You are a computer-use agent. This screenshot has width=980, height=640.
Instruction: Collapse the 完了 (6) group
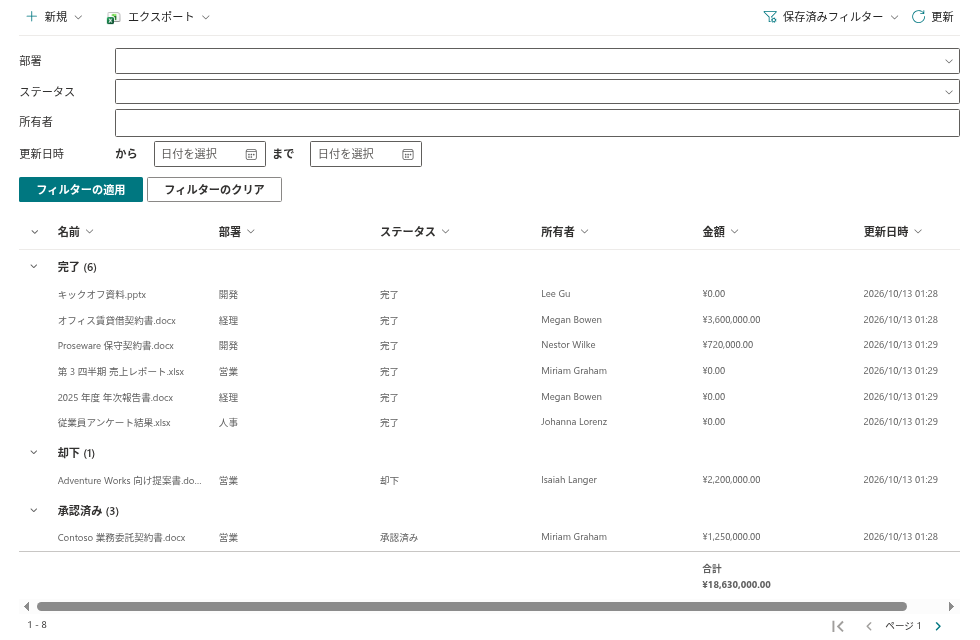tap(34, 267)
